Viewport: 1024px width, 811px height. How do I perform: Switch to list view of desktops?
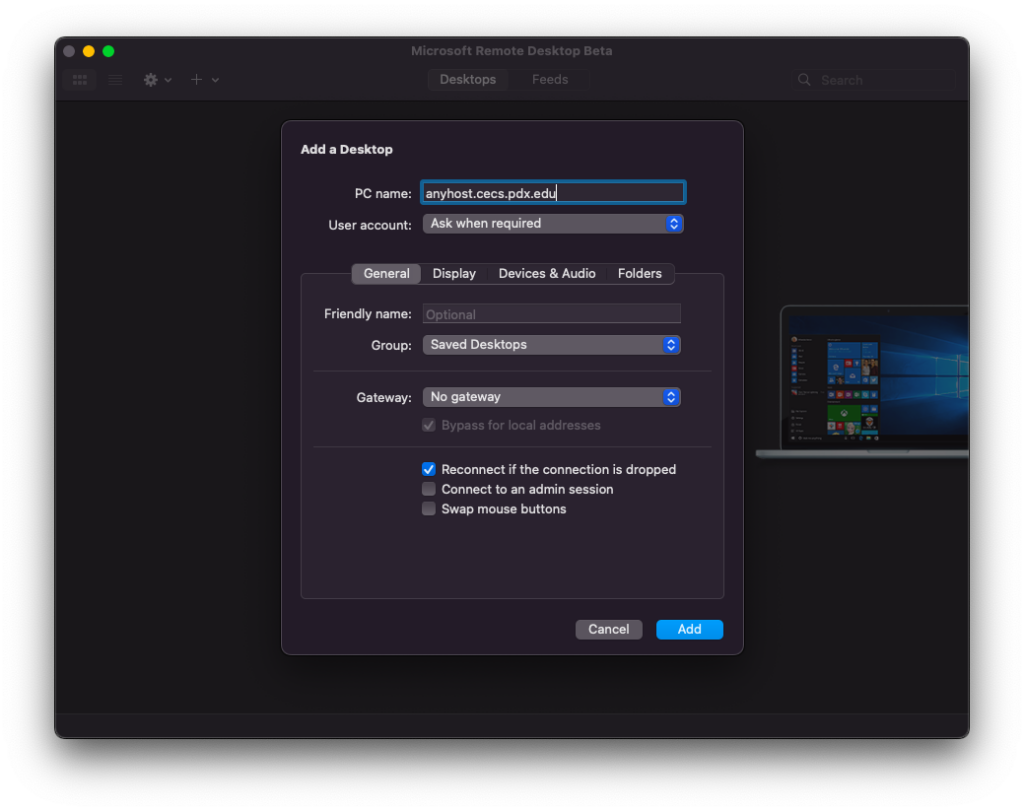click(115, 80)
